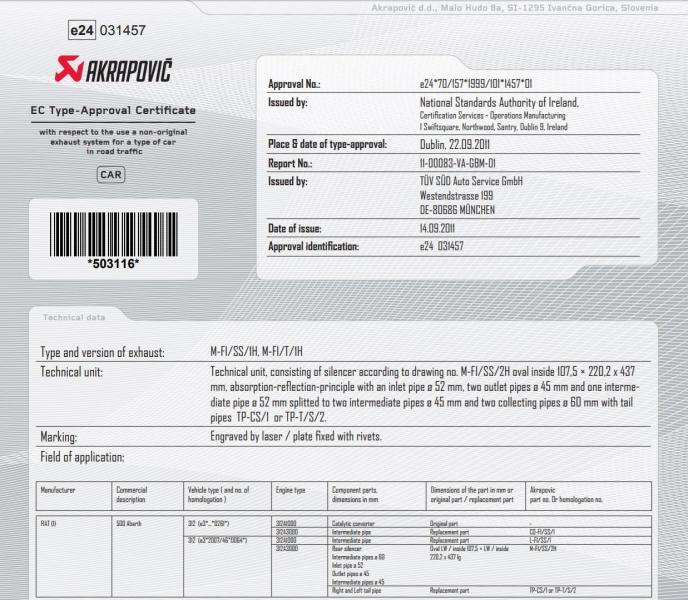Click the Akrapovič logo
This screenshot has width=688, height=600.
(112, 72)
